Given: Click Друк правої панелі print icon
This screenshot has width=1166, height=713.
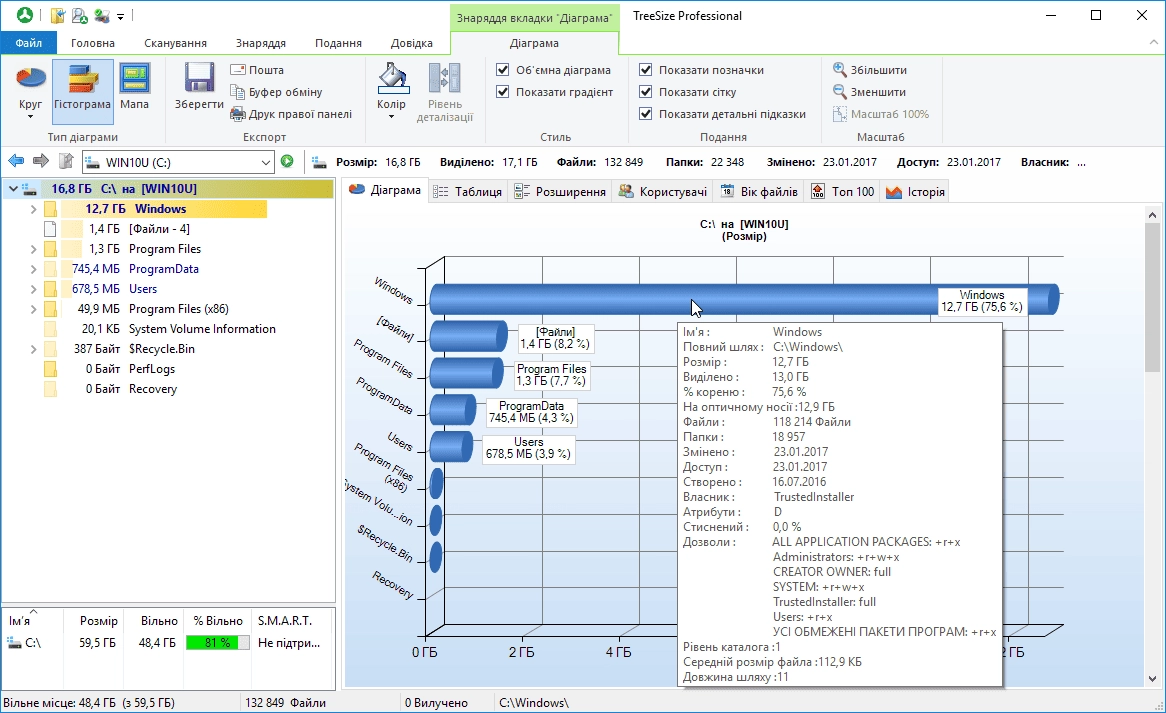Looking at the screenshot, I should [238, 114].
